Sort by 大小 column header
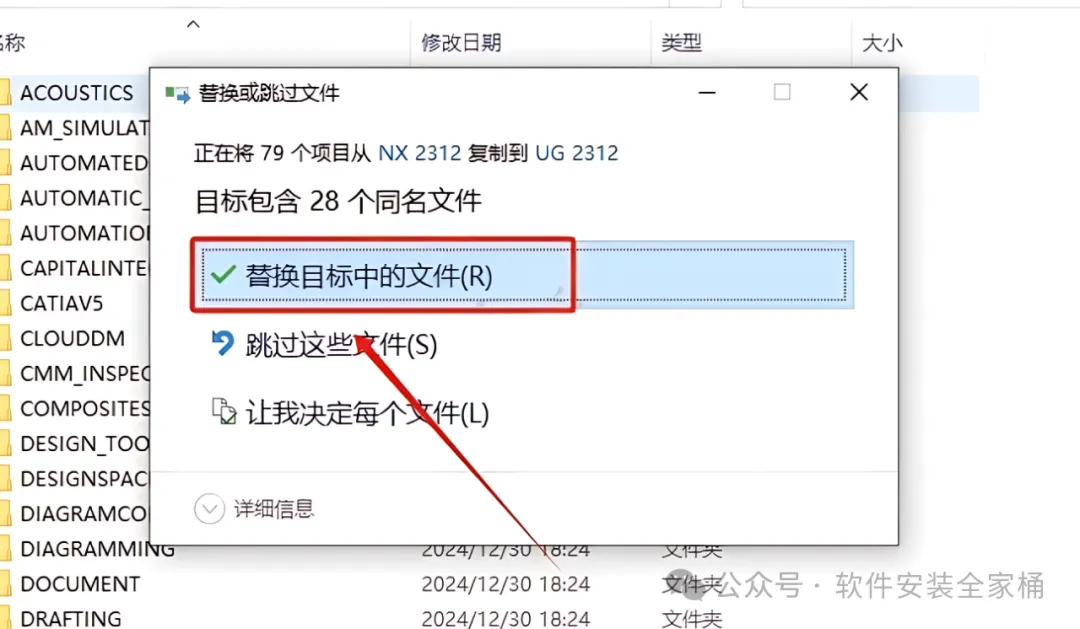This screenshot has width=1080, height=629. [x=882, y=43]
